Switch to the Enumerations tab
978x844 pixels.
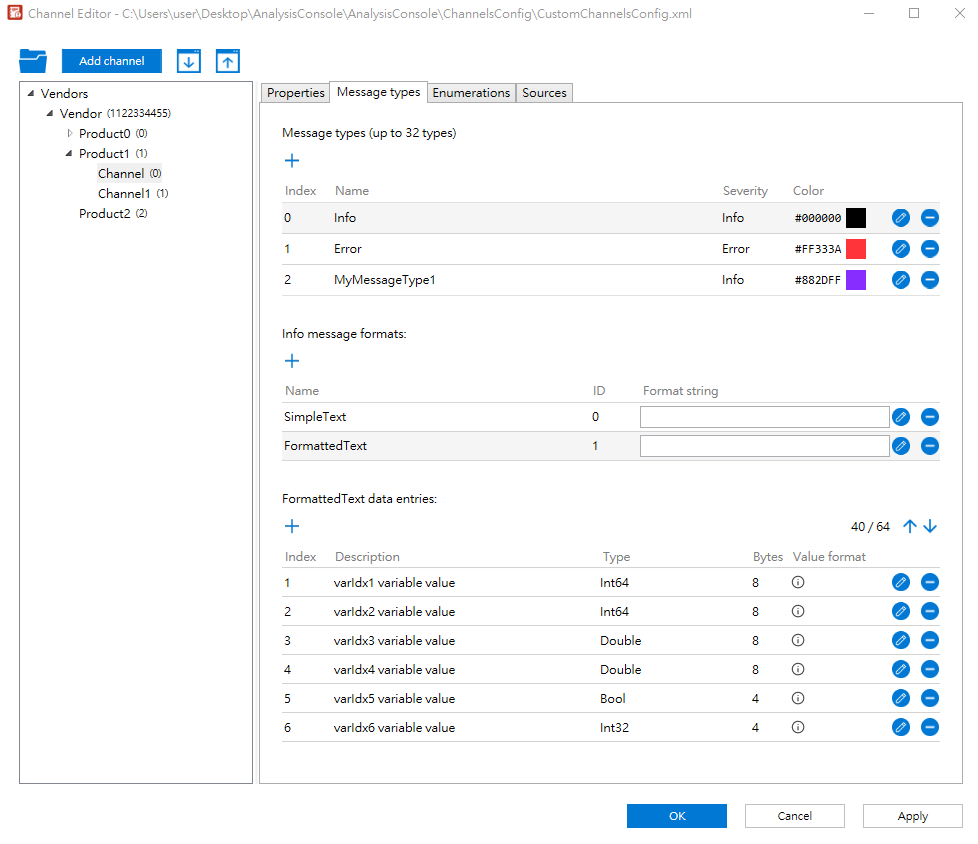pyautogui.click(x=471, y=93)
